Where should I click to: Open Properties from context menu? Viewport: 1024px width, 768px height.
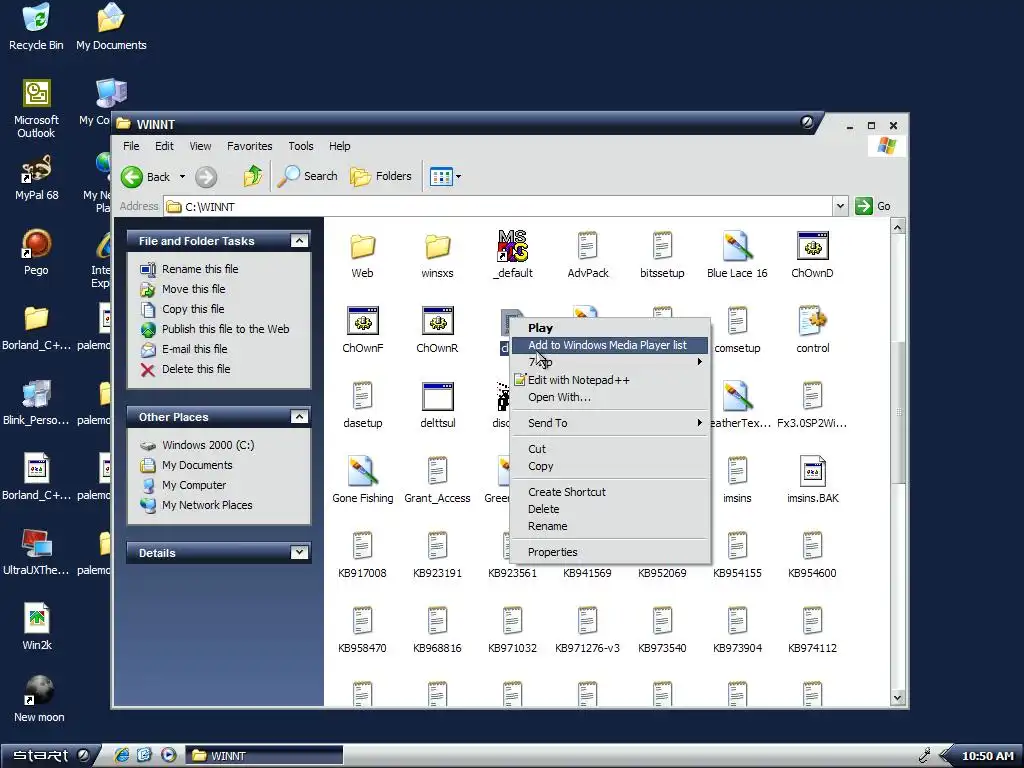(x=609, y=552)
